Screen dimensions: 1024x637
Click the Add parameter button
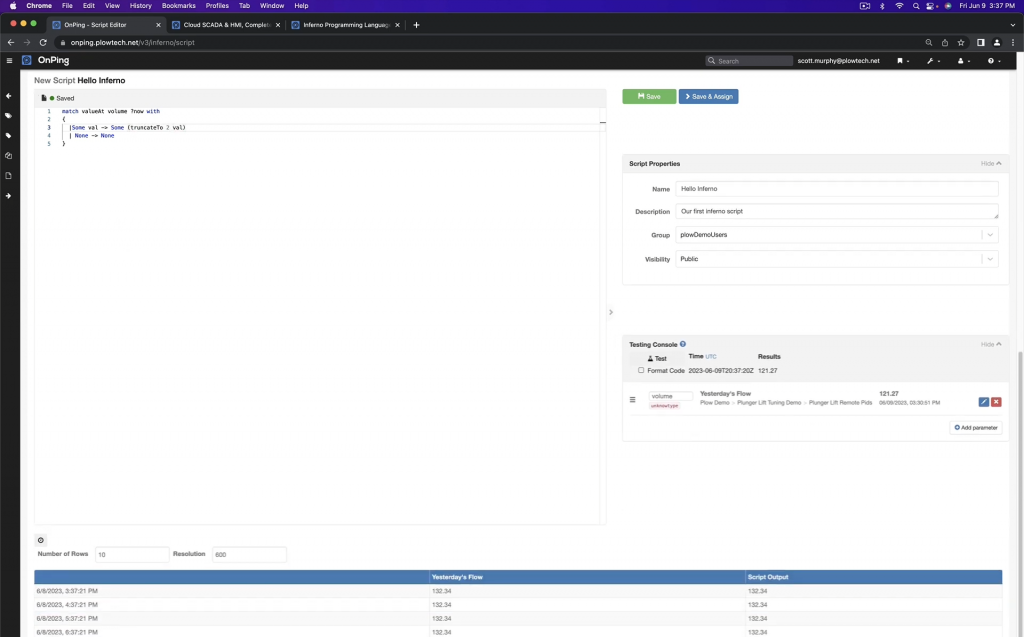coord(976,428)
